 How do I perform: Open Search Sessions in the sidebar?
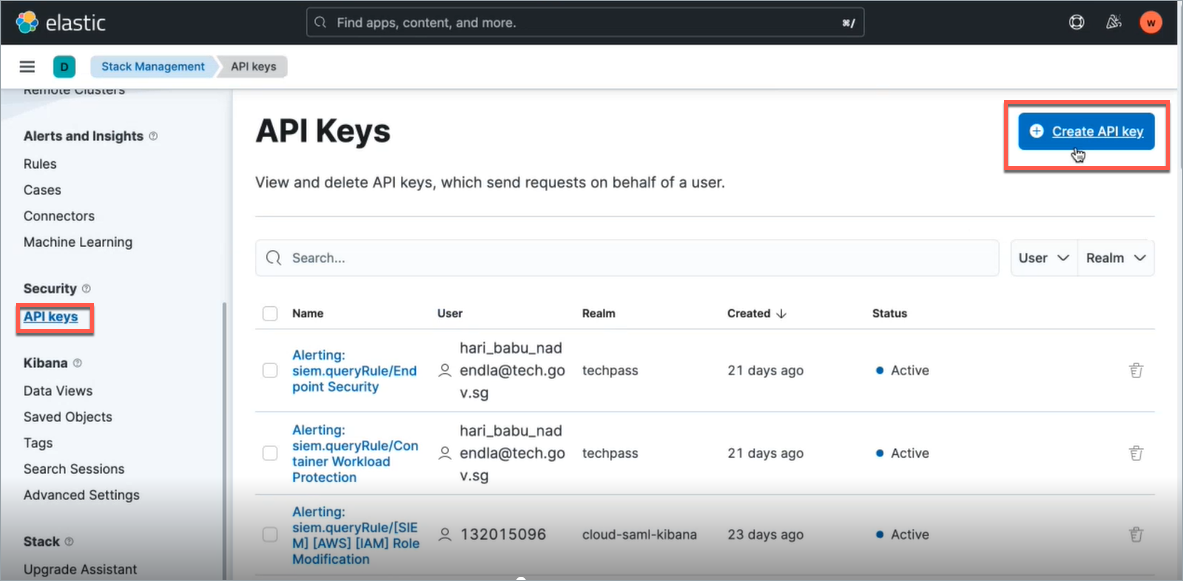pos(74,469)
